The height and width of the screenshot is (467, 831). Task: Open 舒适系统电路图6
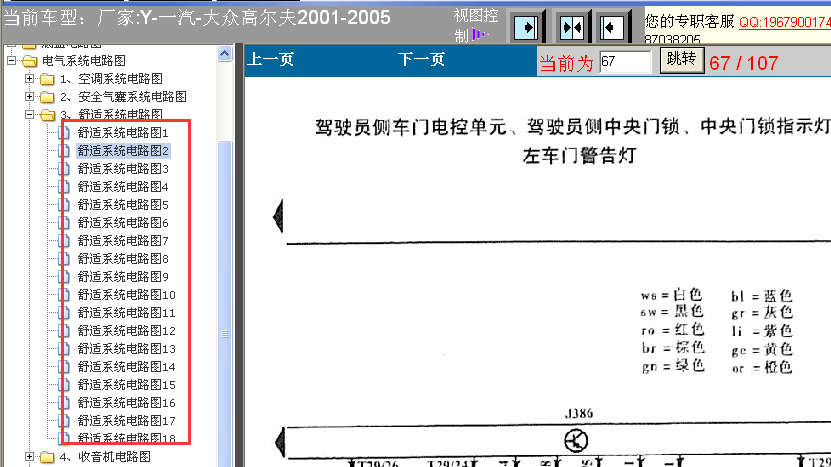click(x=123, y=223)
